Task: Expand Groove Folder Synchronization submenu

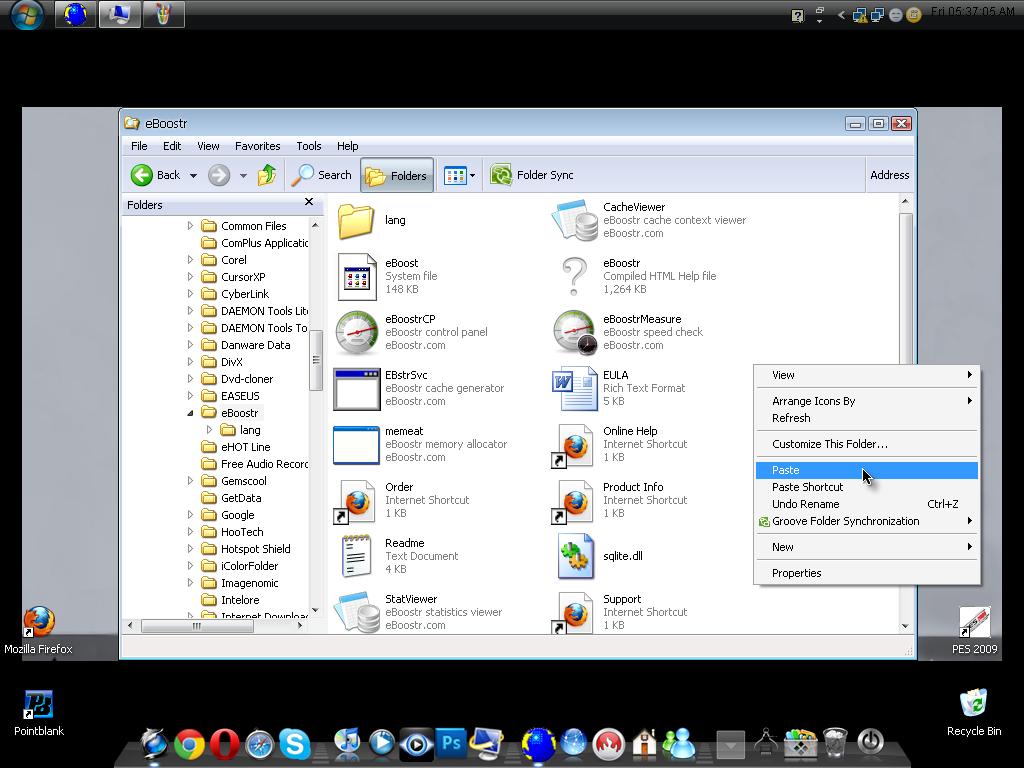Action: (x=867, y=521)
